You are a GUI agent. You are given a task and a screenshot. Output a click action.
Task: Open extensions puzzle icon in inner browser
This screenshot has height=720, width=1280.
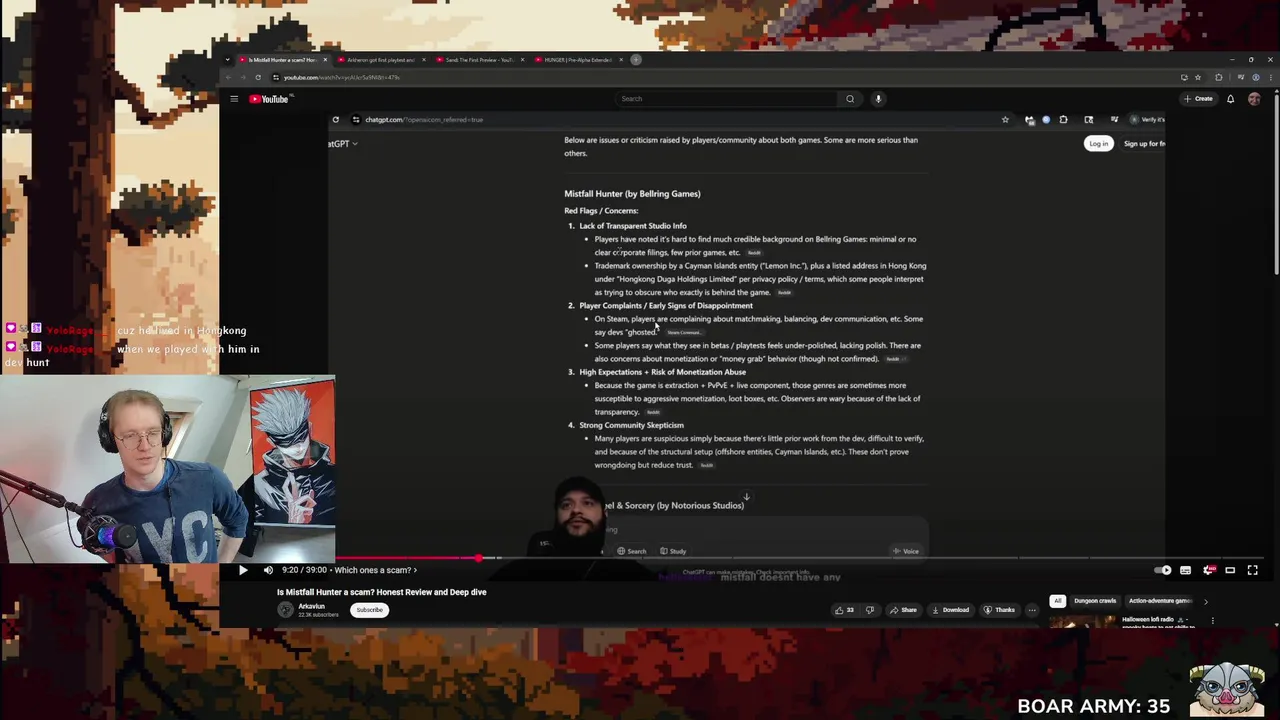tap(1063, 120)
